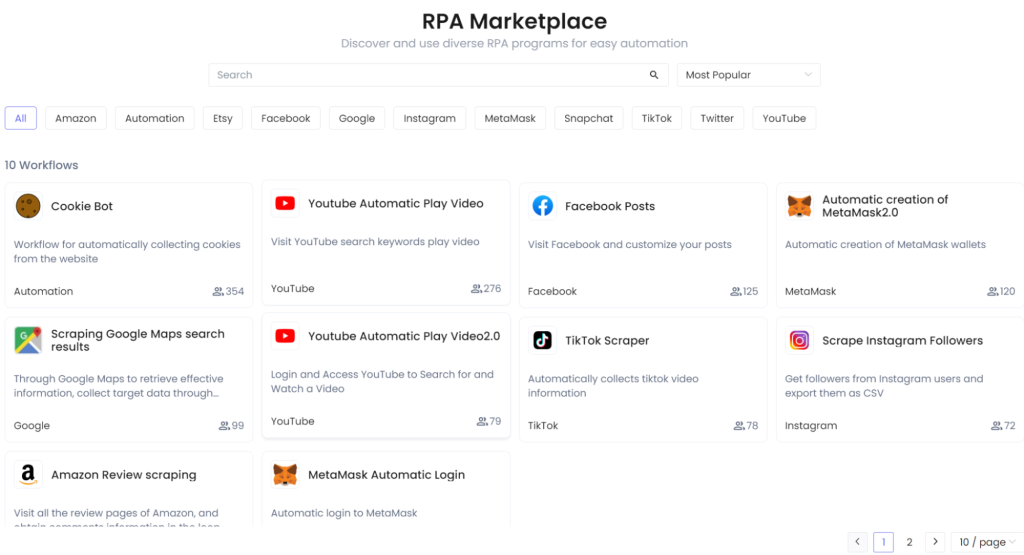1024x555 pixels.
Task: Click the users icon beside 72
Action: click(996, 426)
